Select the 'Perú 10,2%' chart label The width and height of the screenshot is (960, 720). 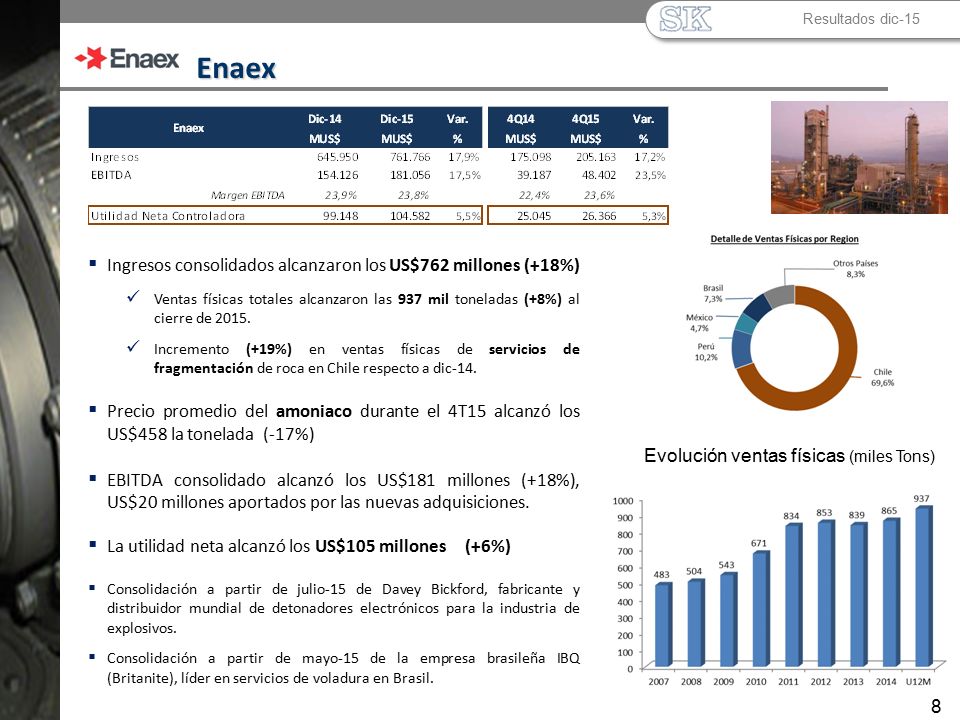point(706,351)
